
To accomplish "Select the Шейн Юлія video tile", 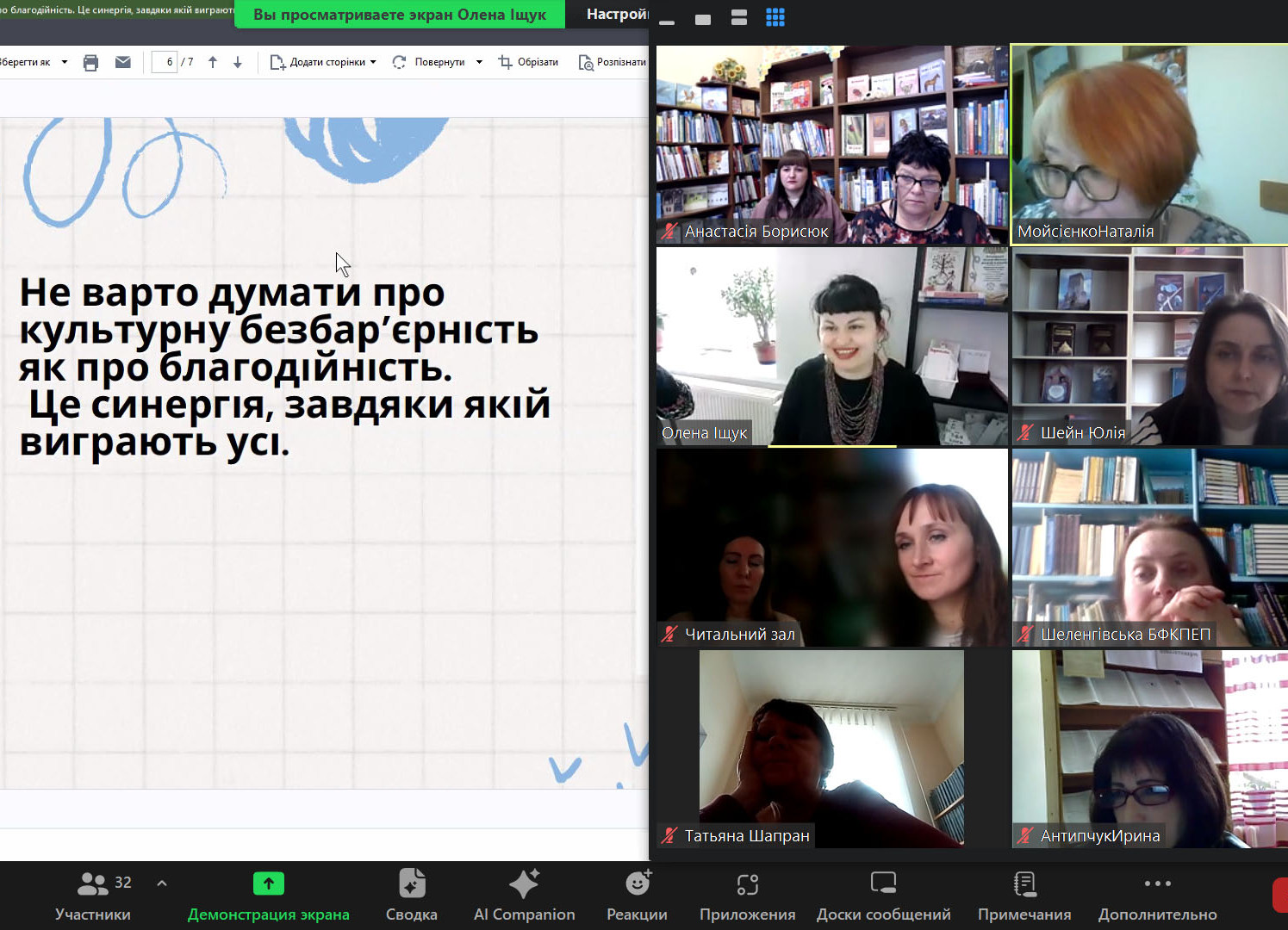I will tap(1150, 346).
